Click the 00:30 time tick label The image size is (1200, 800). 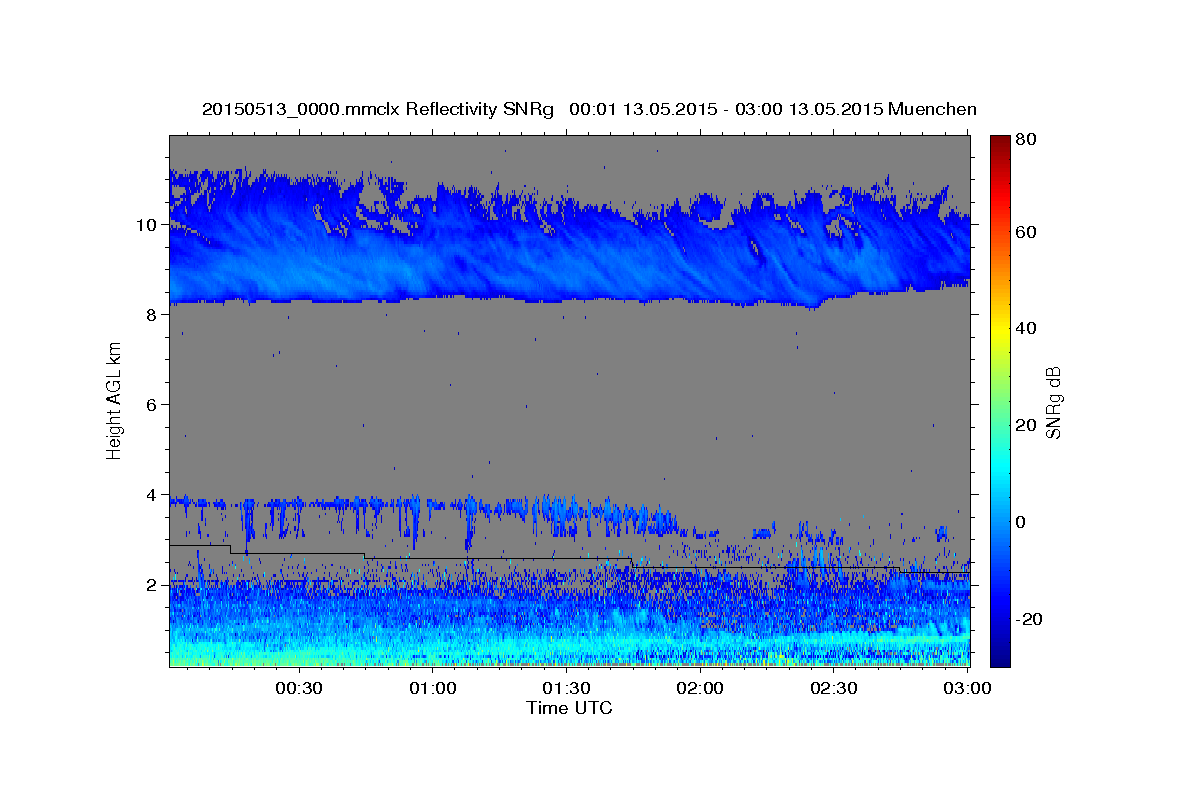[299, 689]
